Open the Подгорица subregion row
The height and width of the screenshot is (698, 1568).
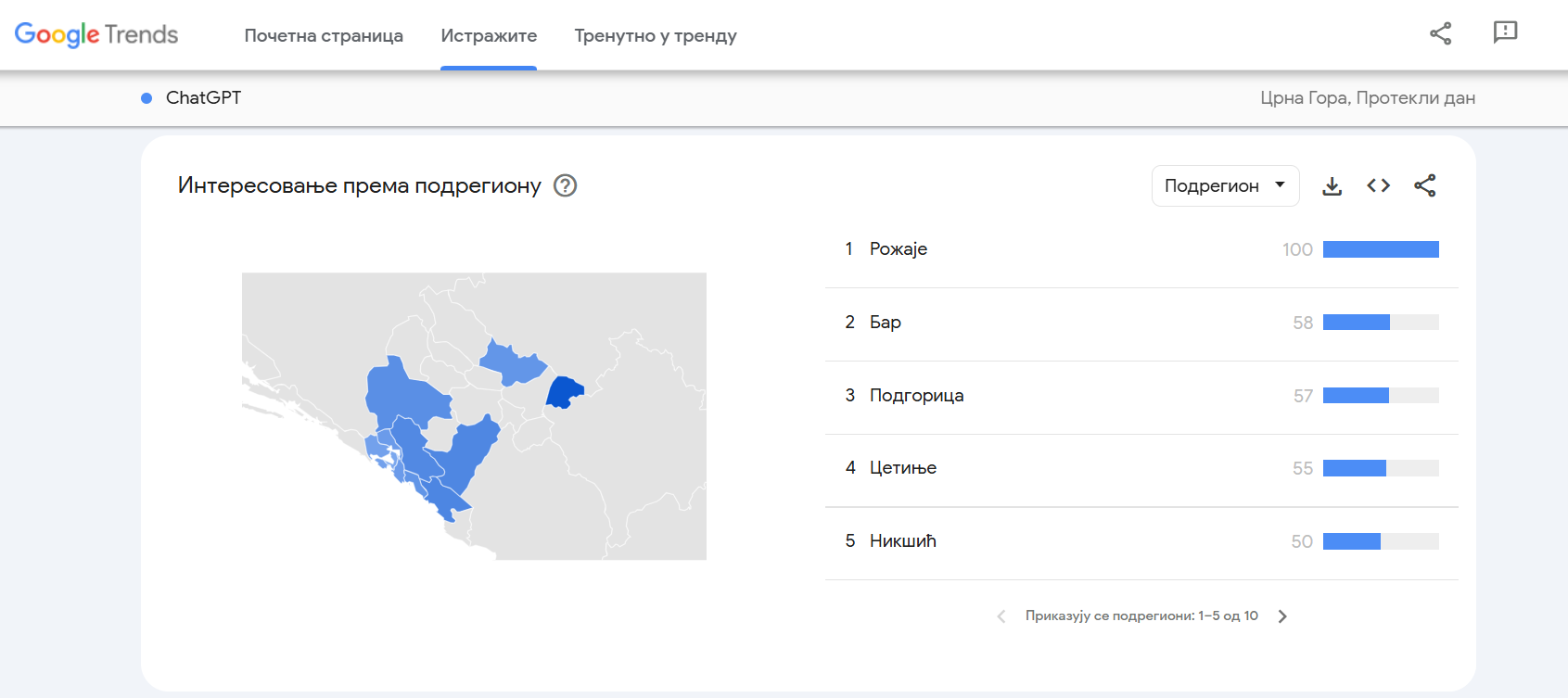pos(1141,396)
